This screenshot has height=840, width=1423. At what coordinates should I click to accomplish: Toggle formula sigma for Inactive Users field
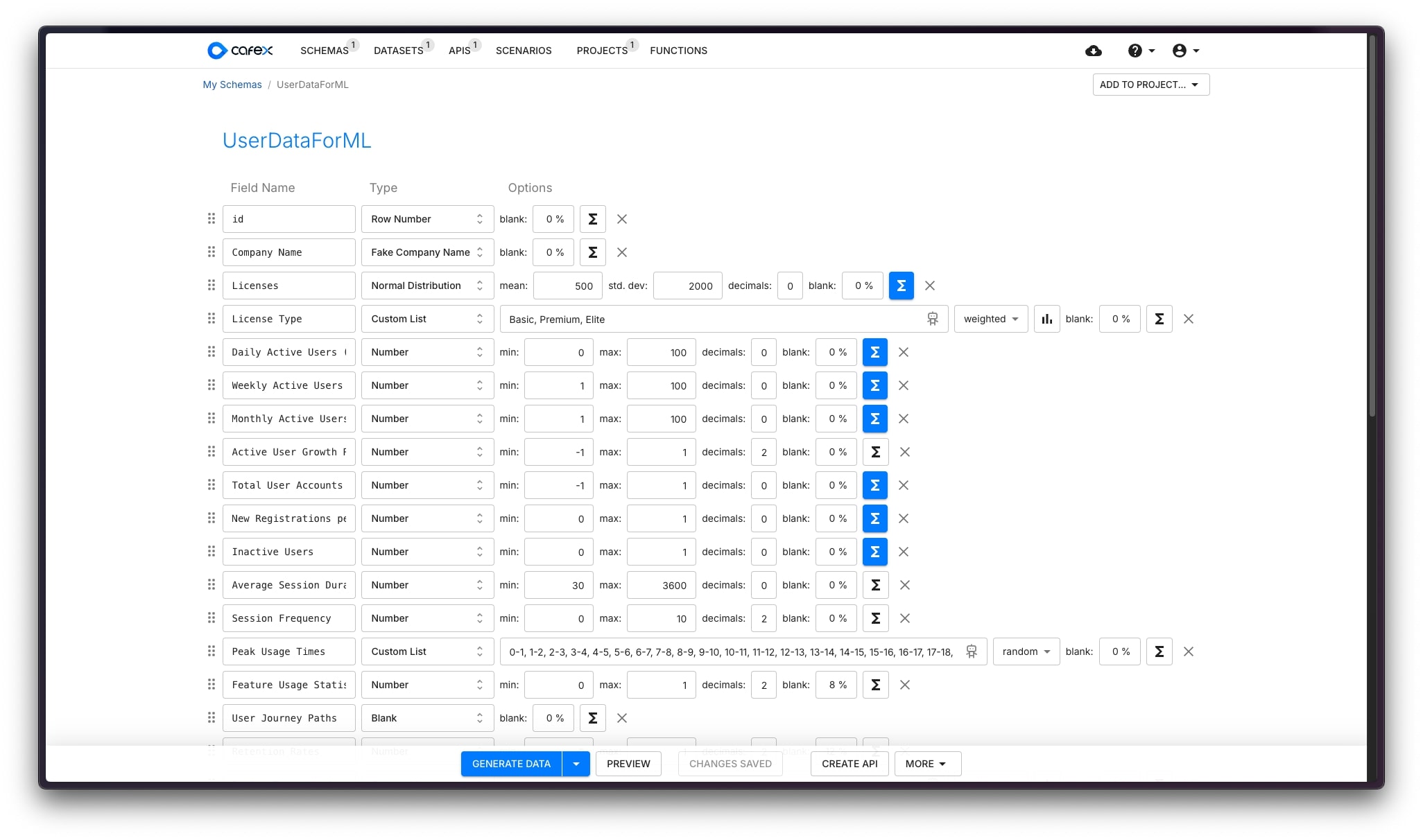tap(874, 552)
